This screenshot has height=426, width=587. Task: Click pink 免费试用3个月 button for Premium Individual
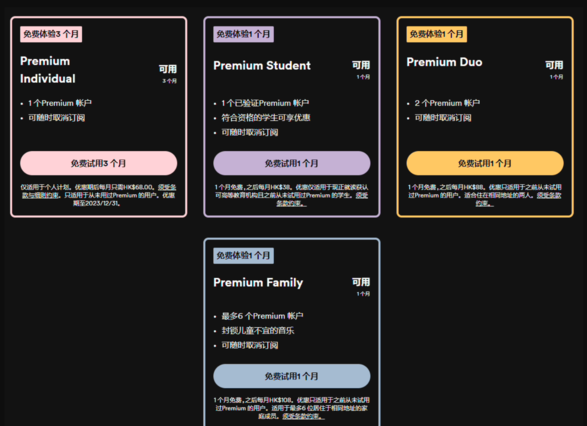(98, 163)
